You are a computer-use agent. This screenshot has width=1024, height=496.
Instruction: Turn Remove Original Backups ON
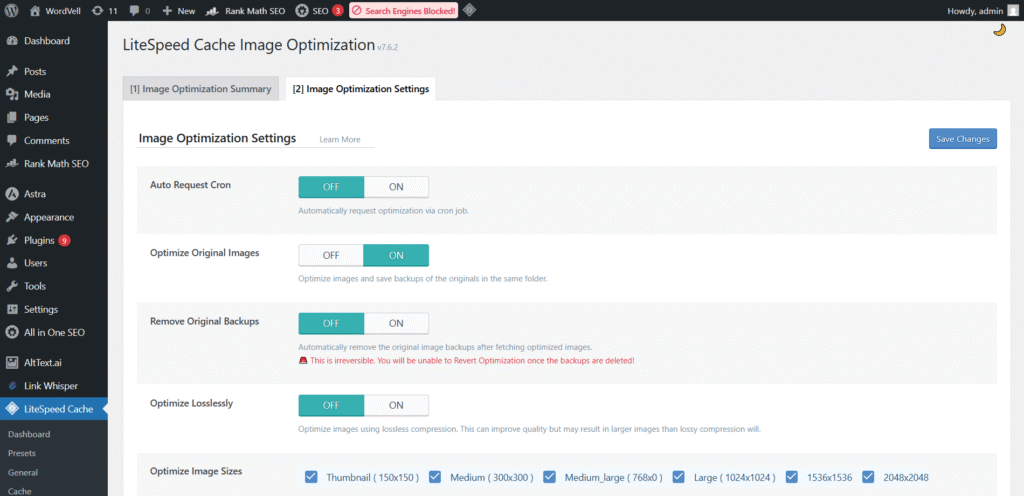pos(396,323)
